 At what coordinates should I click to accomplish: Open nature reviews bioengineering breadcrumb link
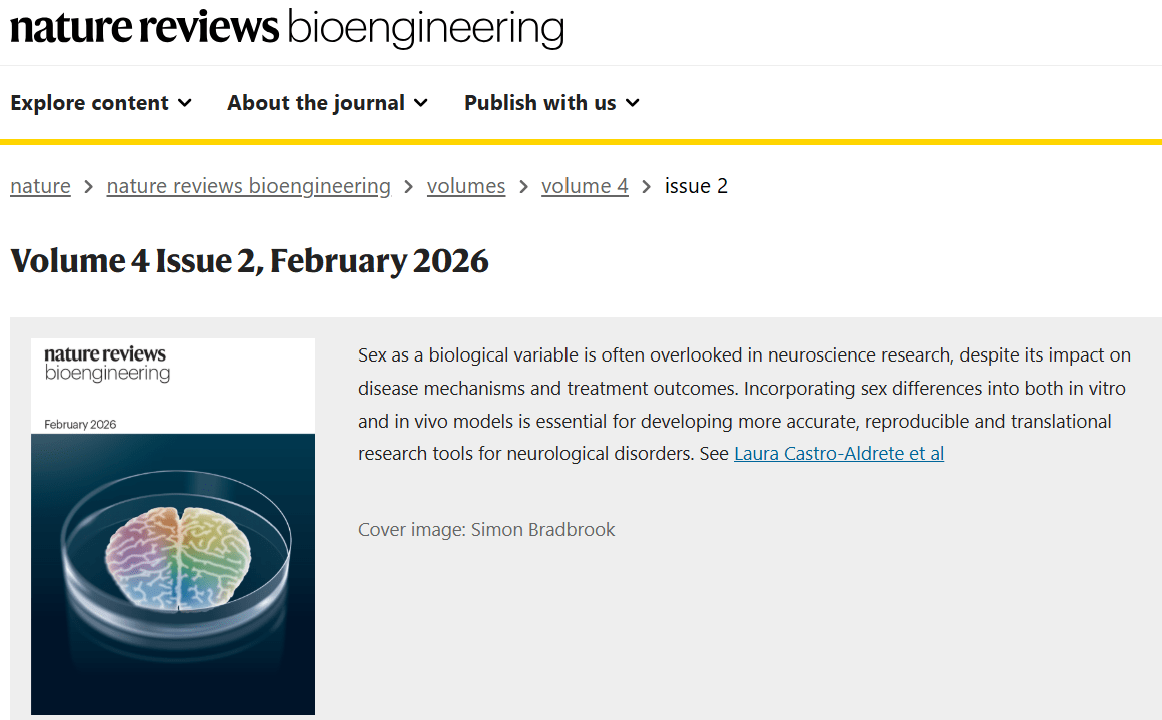click(x=248, y=186)
